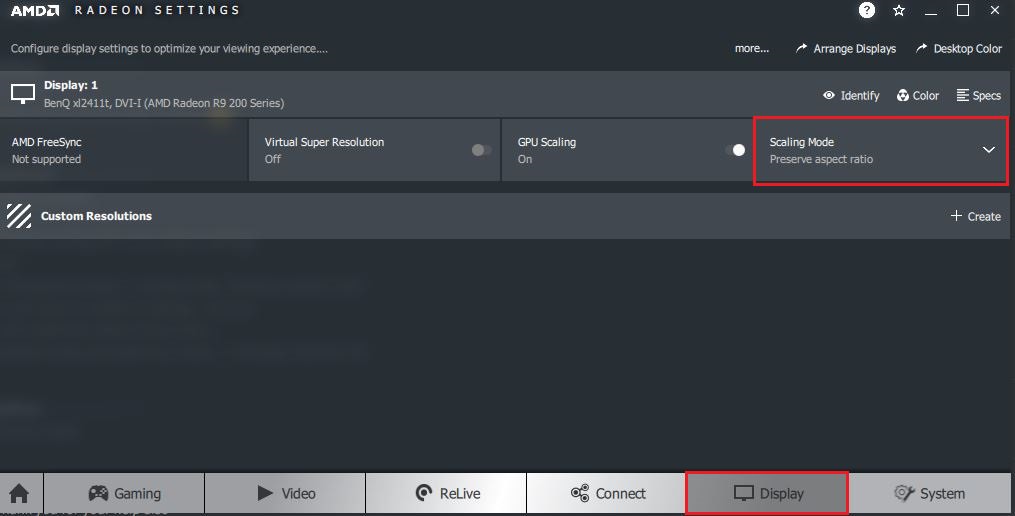Click the AMD logo
The width and height of the screenshot is (1015, 516).
(34, 11)
